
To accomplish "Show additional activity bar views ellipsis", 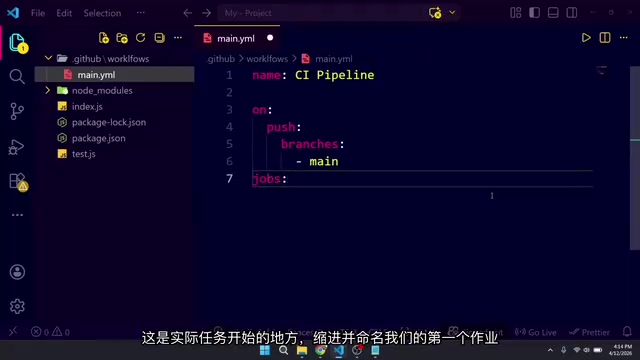I will 17,215.
